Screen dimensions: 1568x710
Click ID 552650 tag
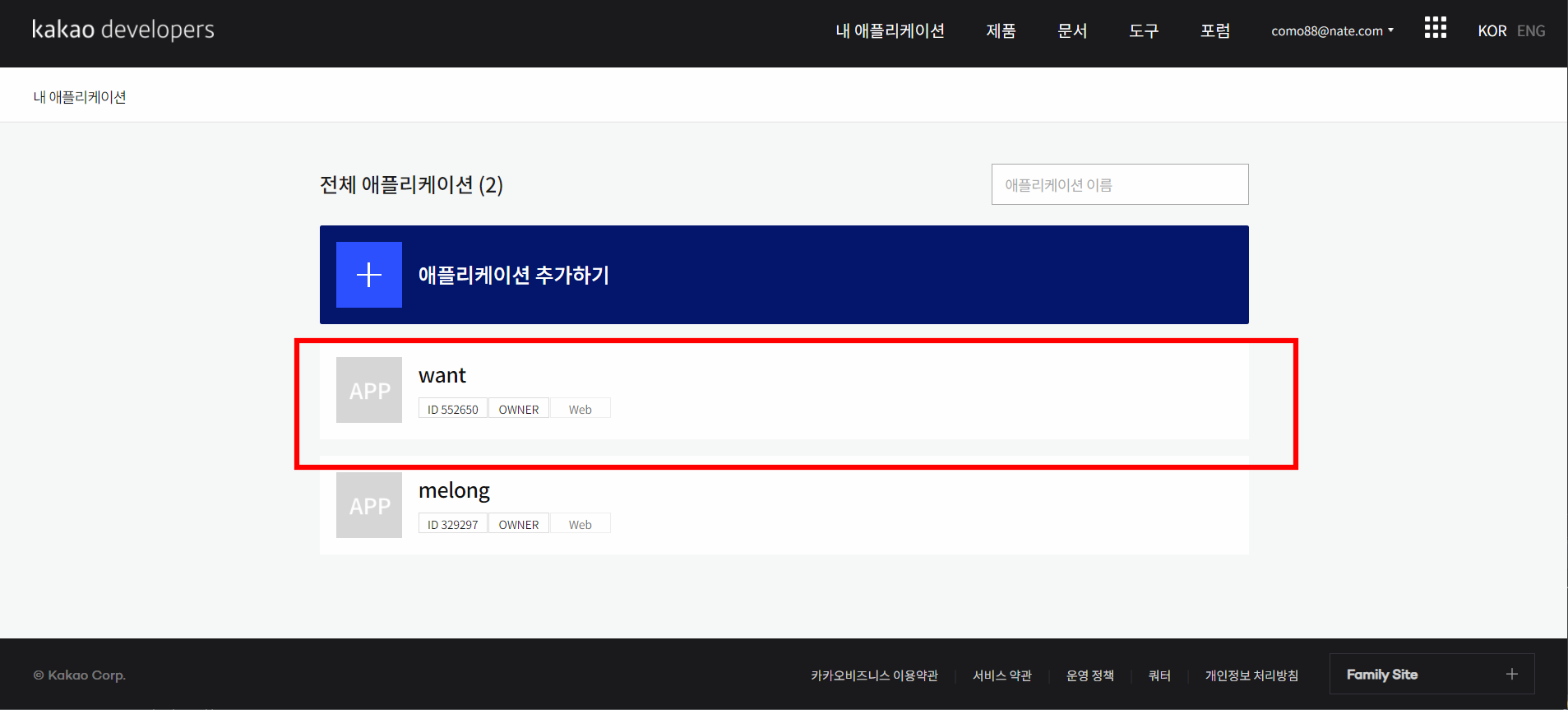(x=453, y=409)
